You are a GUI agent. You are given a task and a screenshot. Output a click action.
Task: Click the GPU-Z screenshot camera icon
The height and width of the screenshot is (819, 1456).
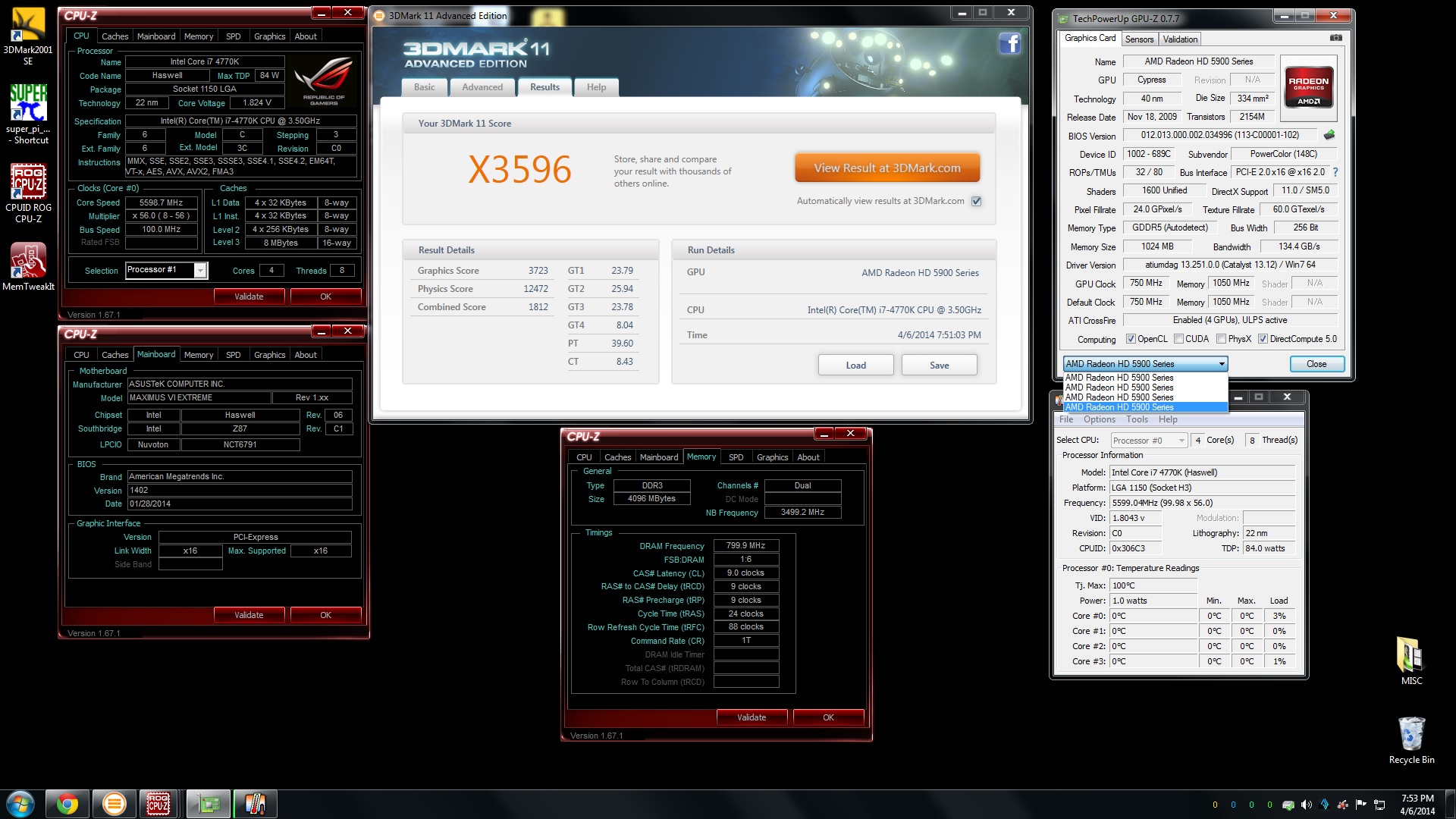(1335, 38)
